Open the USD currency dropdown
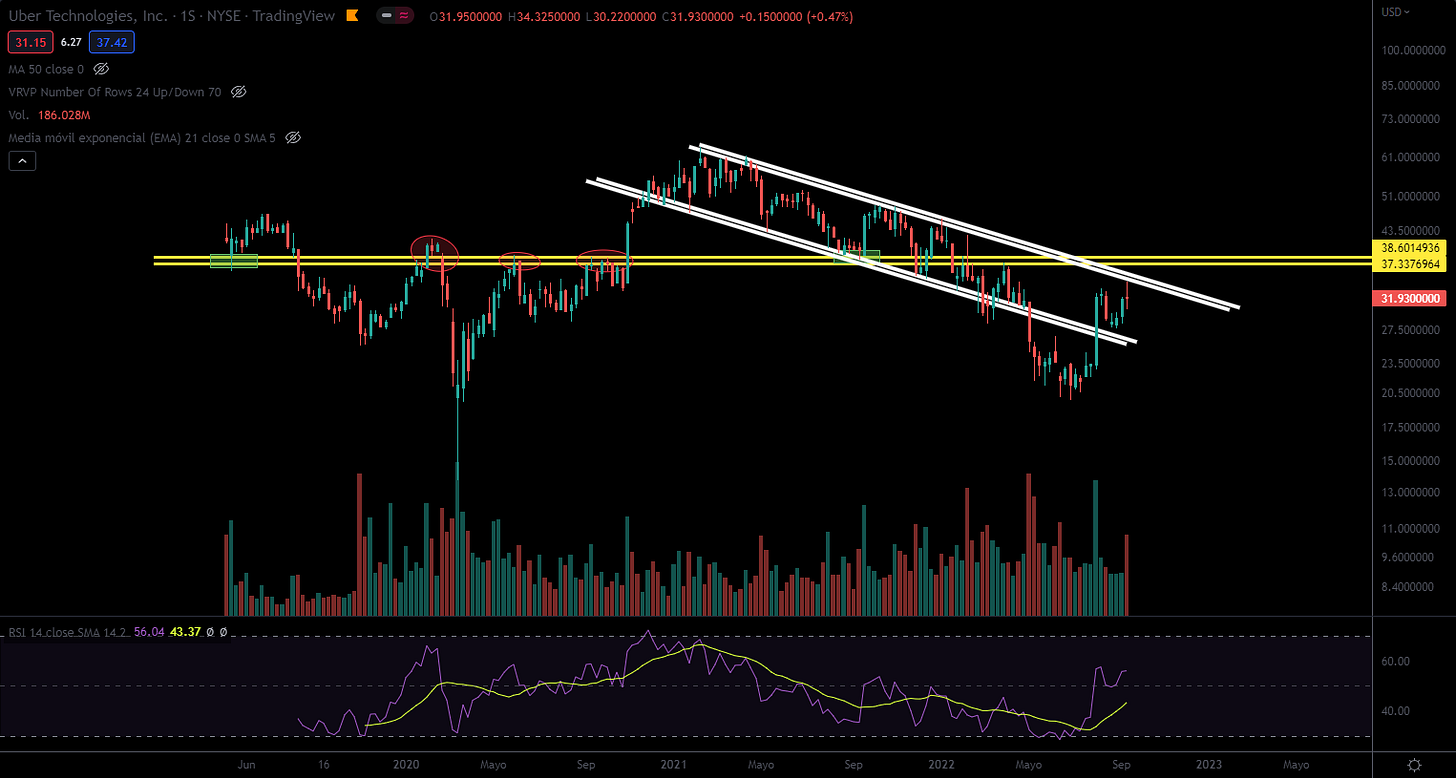This screenshot has height=778, width=1456. tap(1396, 12)
